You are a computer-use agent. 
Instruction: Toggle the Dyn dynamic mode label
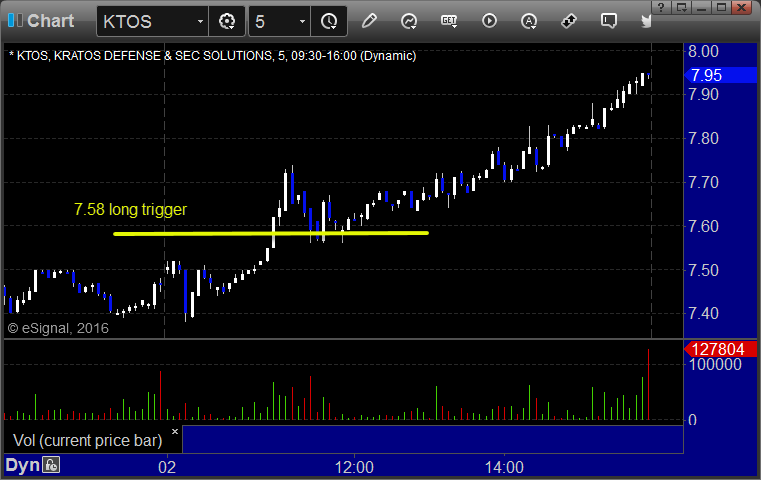tap(22, 465)
